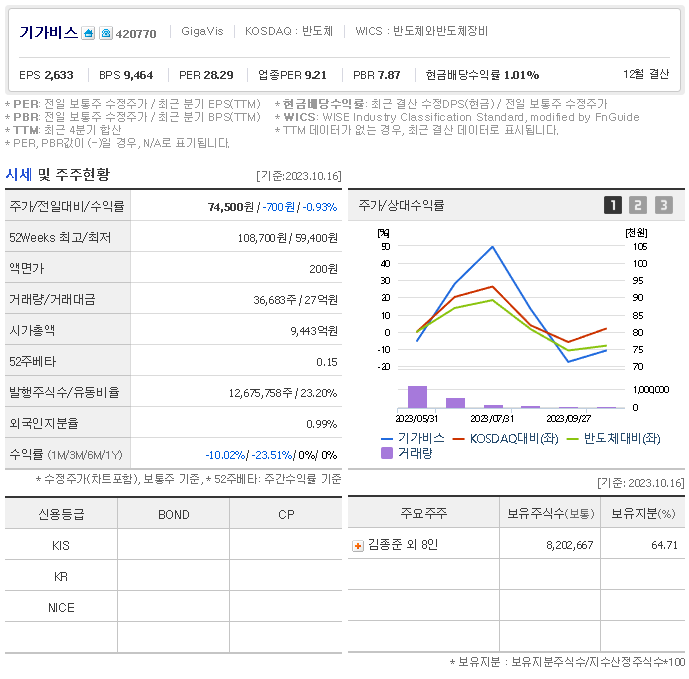Click the -10.02% 1M return value
Image resolution: width=689 pixels, height=679 pixels.
[225, 455]
